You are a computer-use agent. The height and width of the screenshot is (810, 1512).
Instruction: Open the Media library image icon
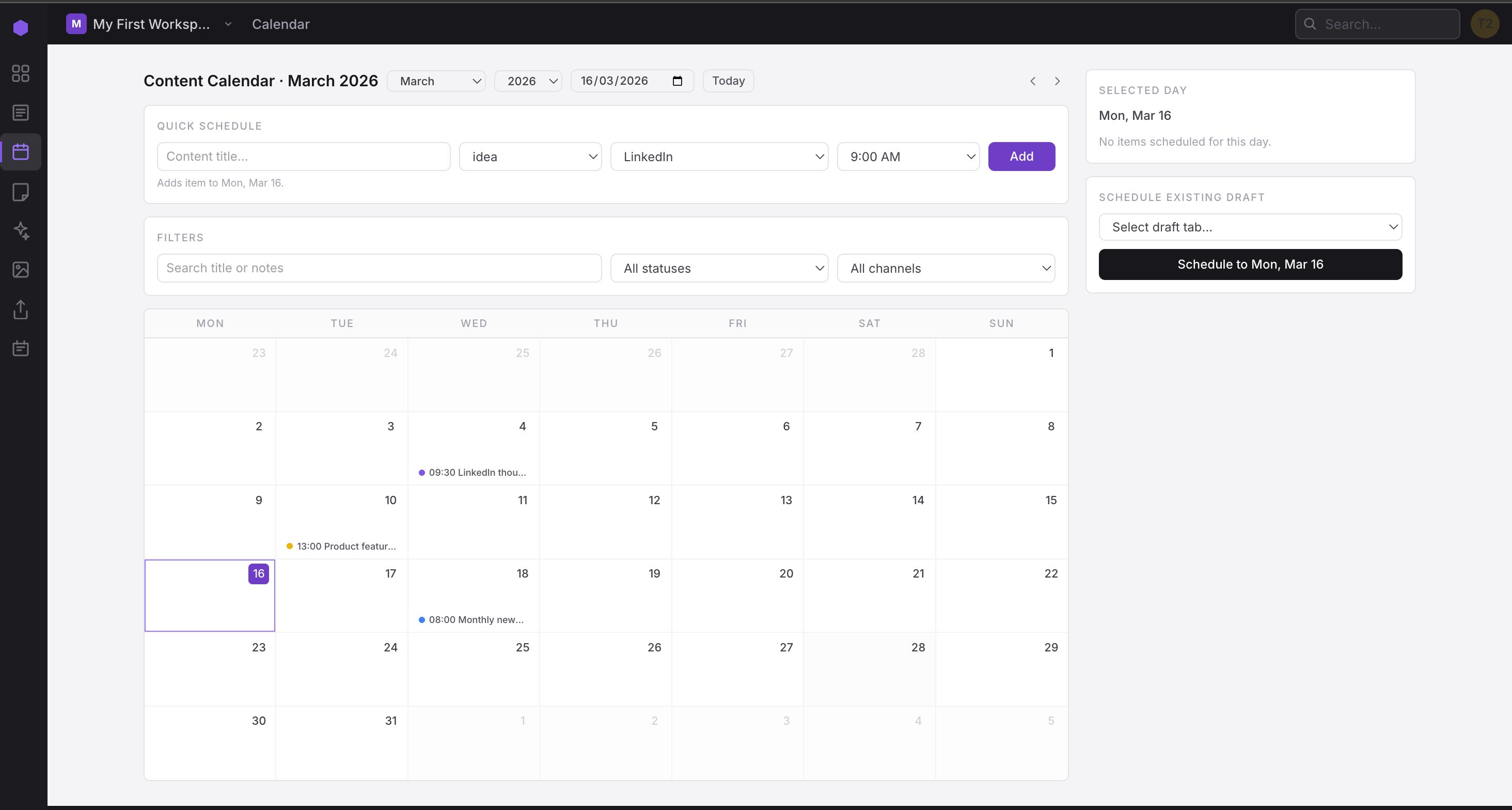point(21,270)
